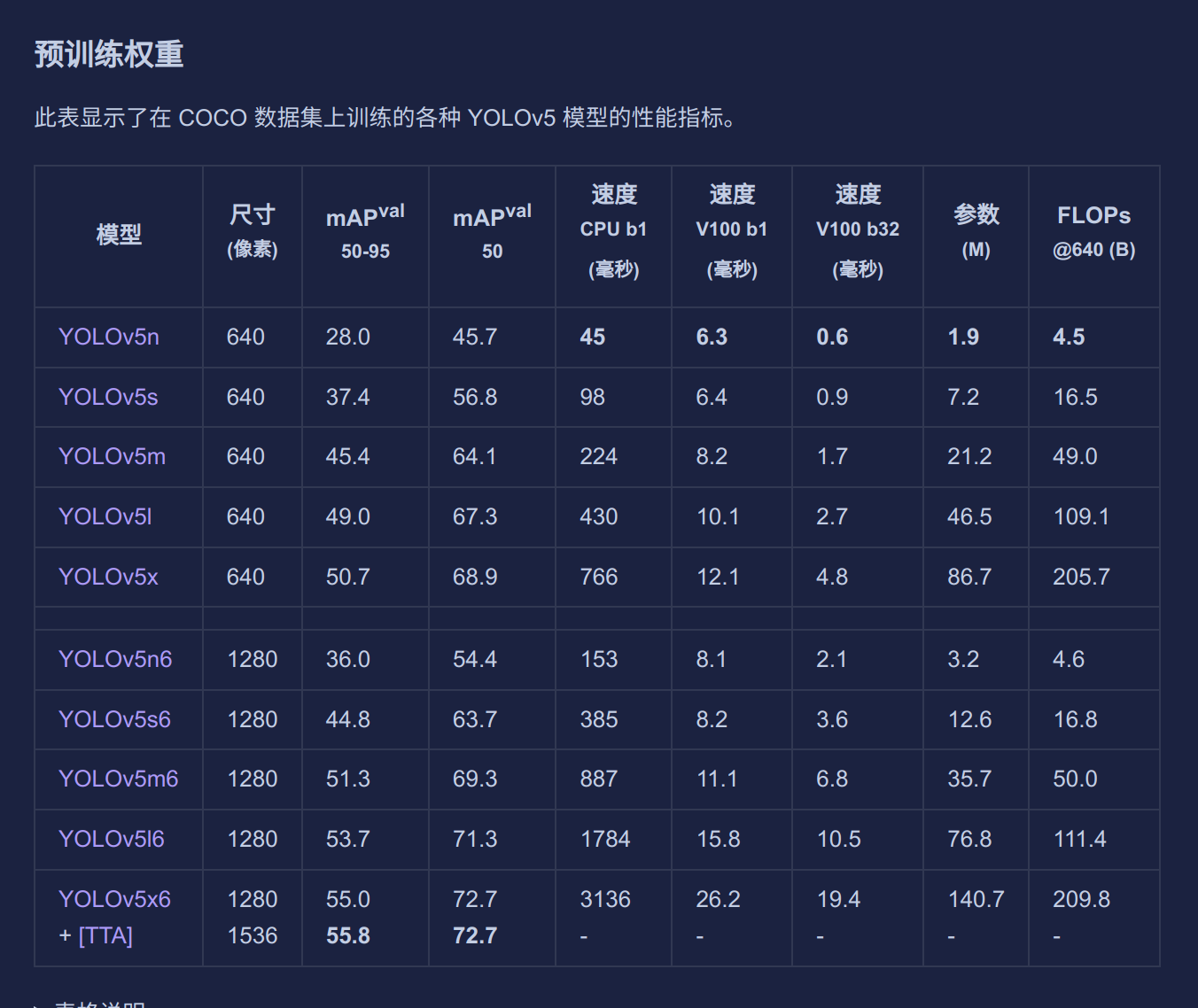This screenshot has width=1198, height=1008.
Task: Open the YOLOv5l6 model link
Action: (x=111, y=839)
